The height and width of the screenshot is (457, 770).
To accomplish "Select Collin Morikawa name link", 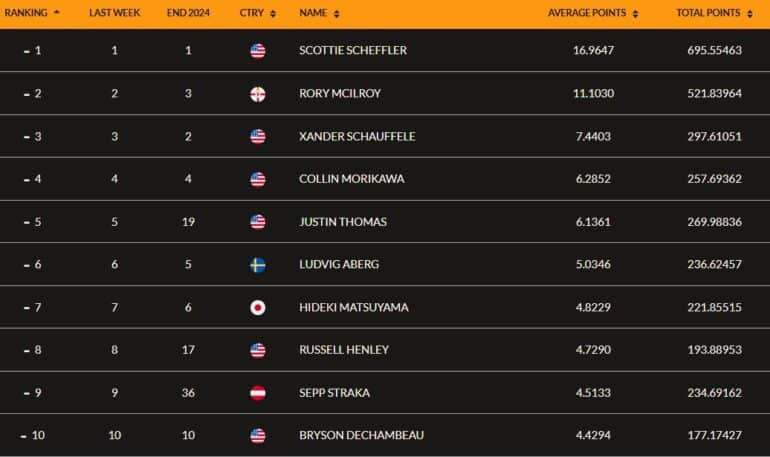I will [x=352, y=179].
